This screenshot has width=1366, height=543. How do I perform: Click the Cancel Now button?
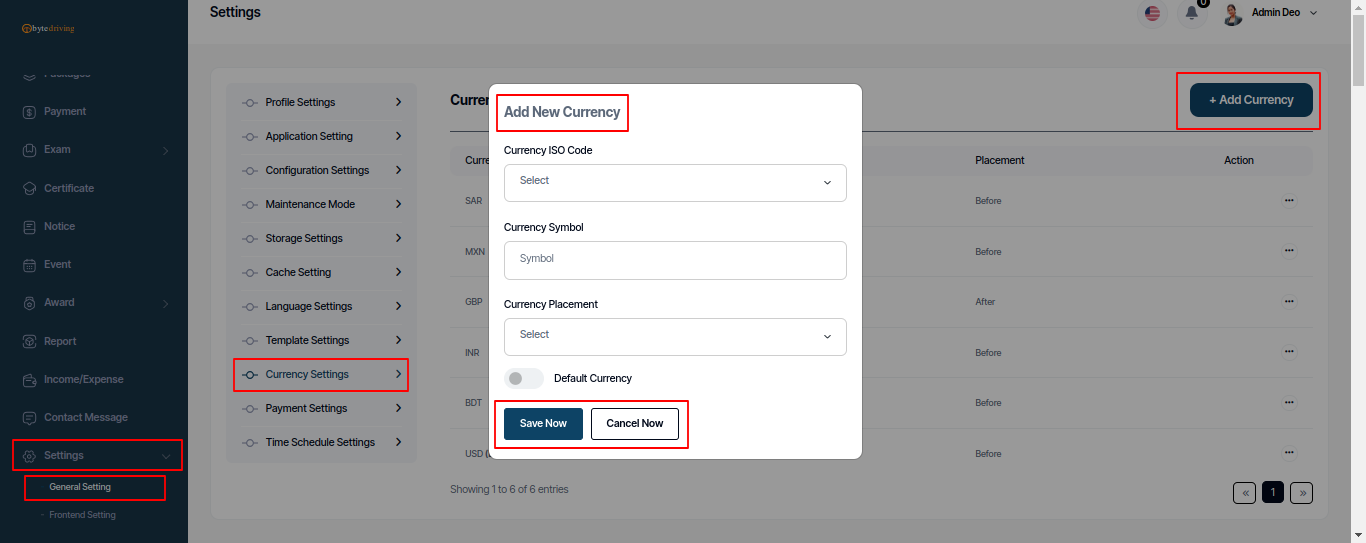[x=635, y=423]
